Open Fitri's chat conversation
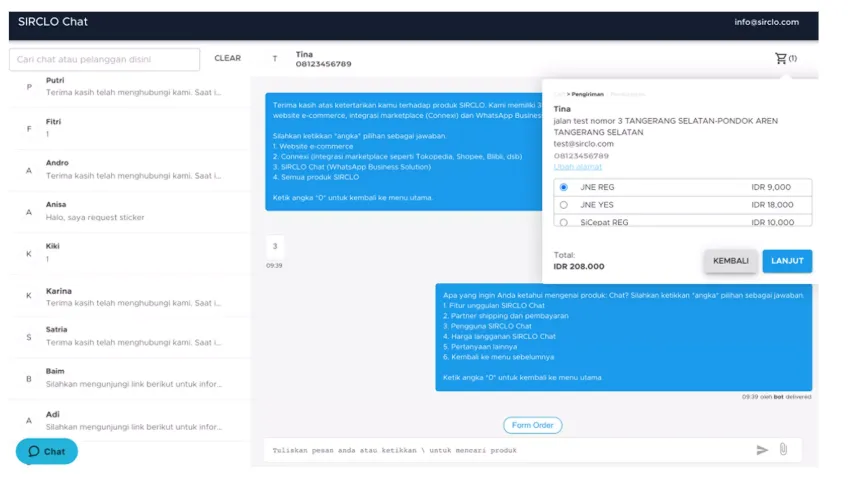Screen dimensions: 853x479 (129, 128)
